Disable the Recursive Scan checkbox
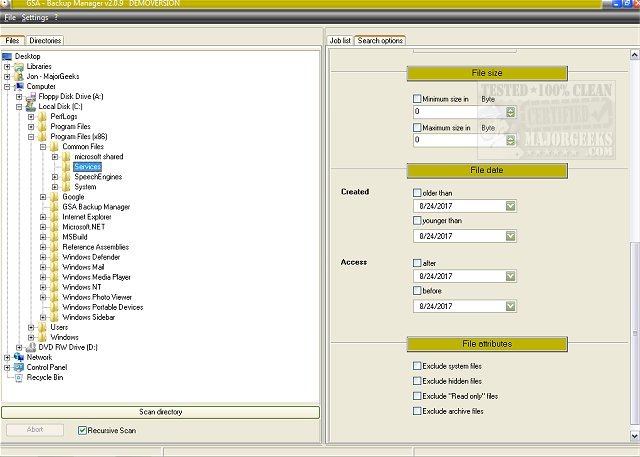The image size is (640, 457). coord(83,430)
